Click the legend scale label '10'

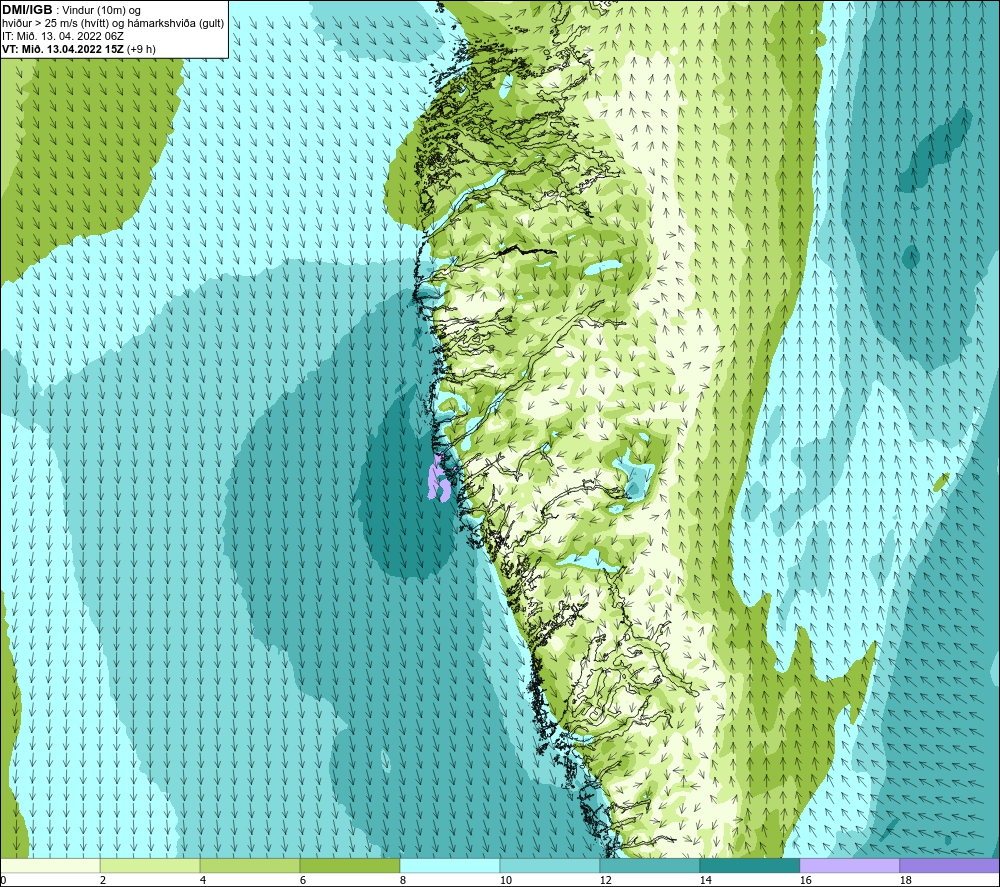pyautogui.click(x=505, y=880)
